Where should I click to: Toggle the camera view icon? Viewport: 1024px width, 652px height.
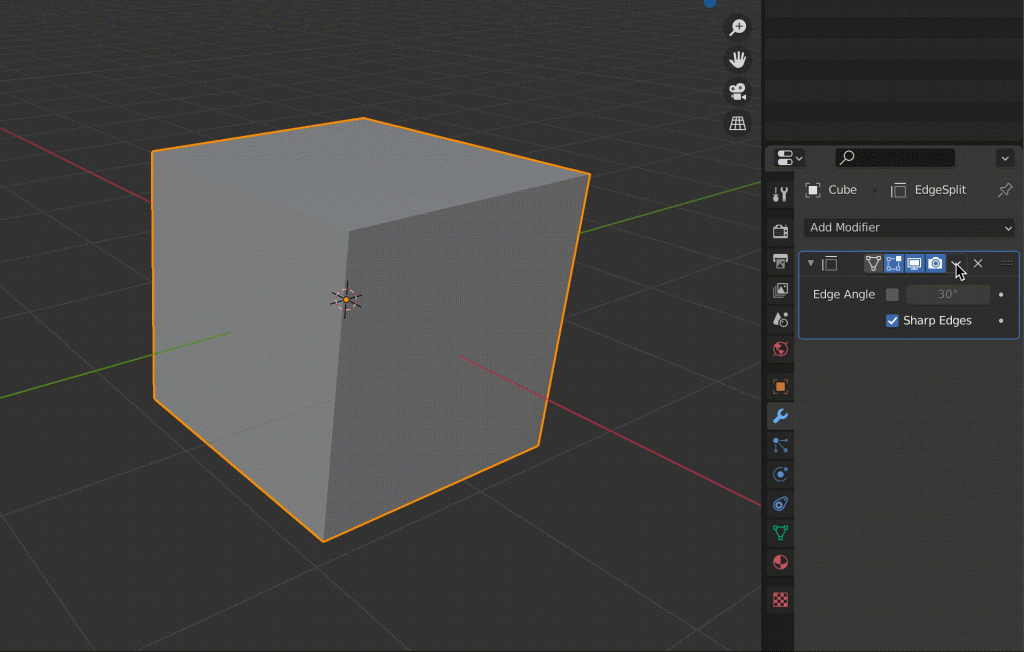(x=736, y=92)
